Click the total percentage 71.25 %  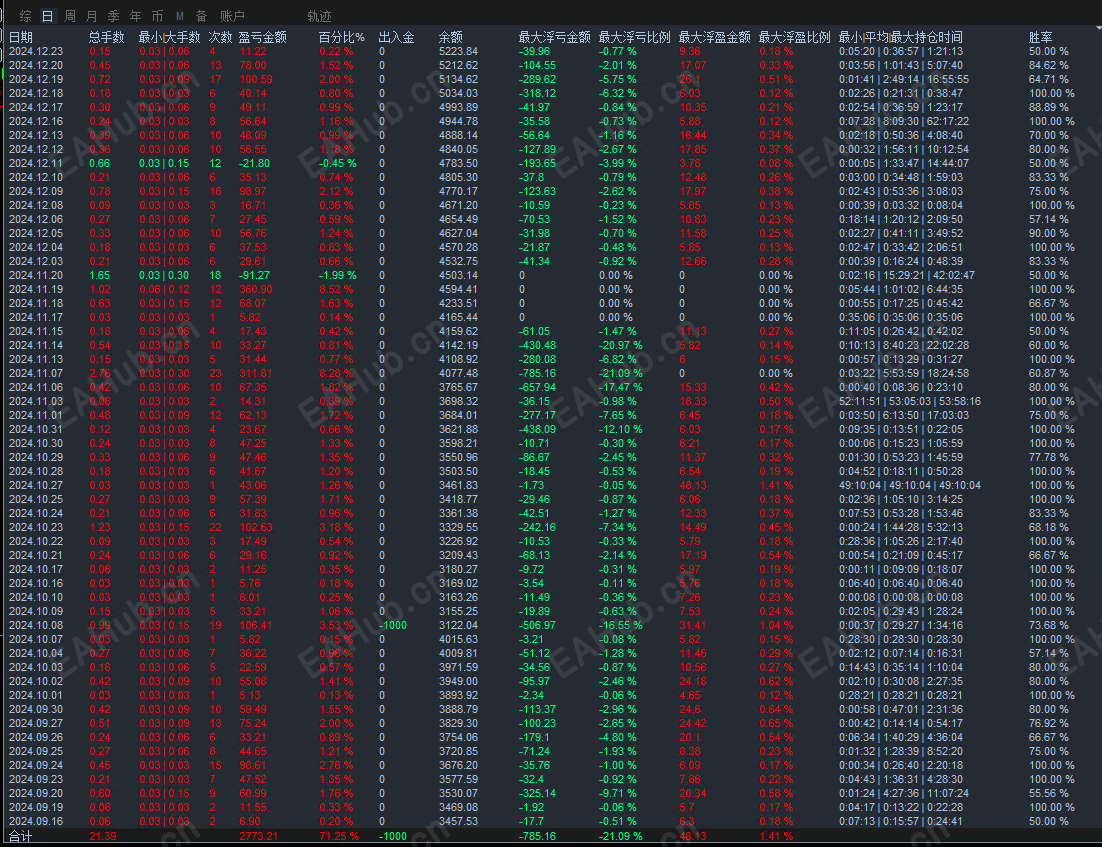339,836
